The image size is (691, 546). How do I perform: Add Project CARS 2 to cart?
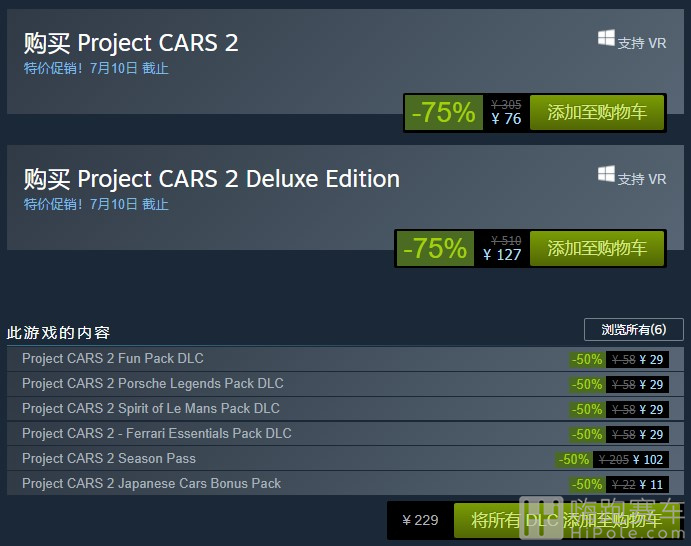597,112
